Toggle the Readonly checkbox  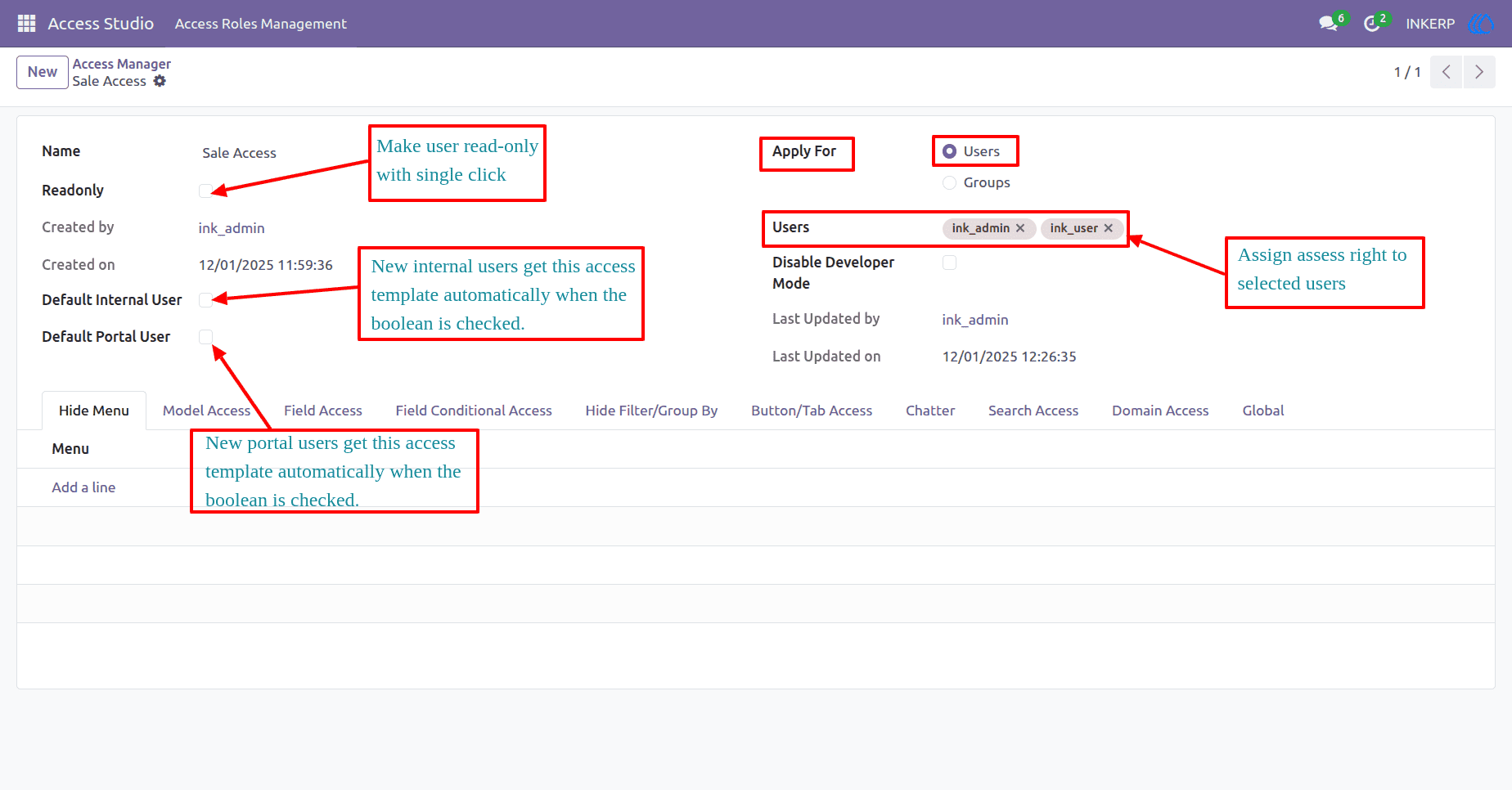click(205, 191)
